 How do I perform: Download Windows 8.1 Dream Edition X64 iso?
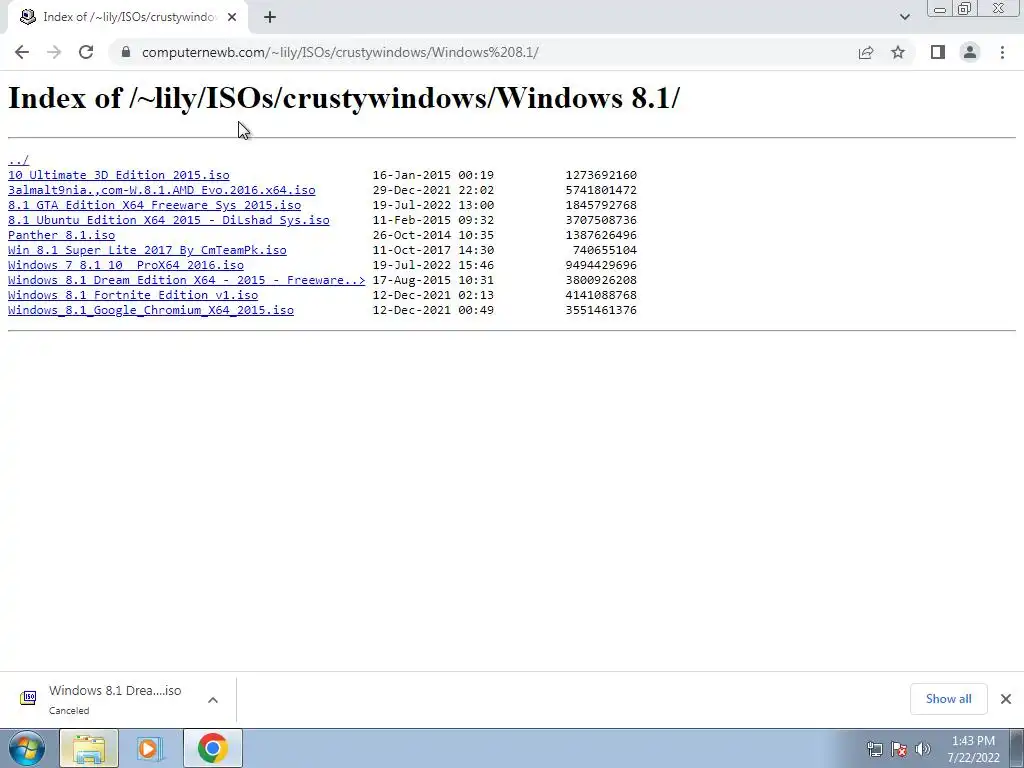[x=186, y=280]
